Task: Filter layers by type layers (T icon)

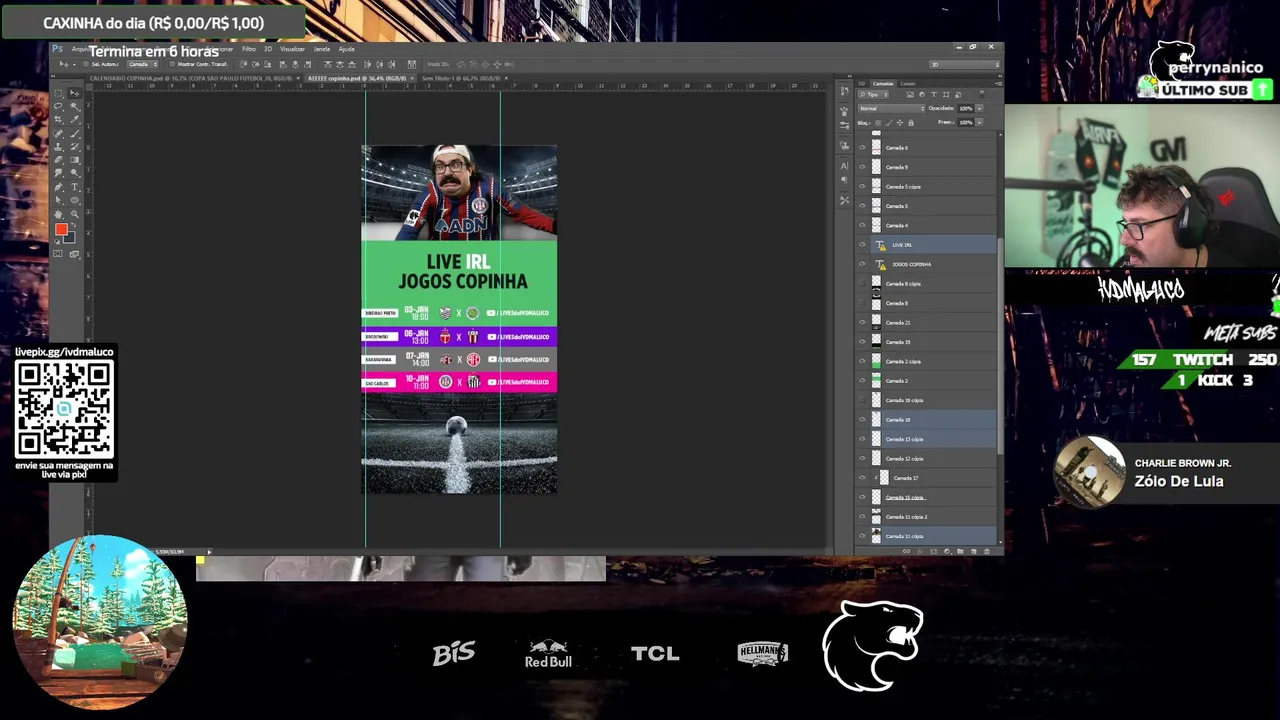Action: [934, 95]
